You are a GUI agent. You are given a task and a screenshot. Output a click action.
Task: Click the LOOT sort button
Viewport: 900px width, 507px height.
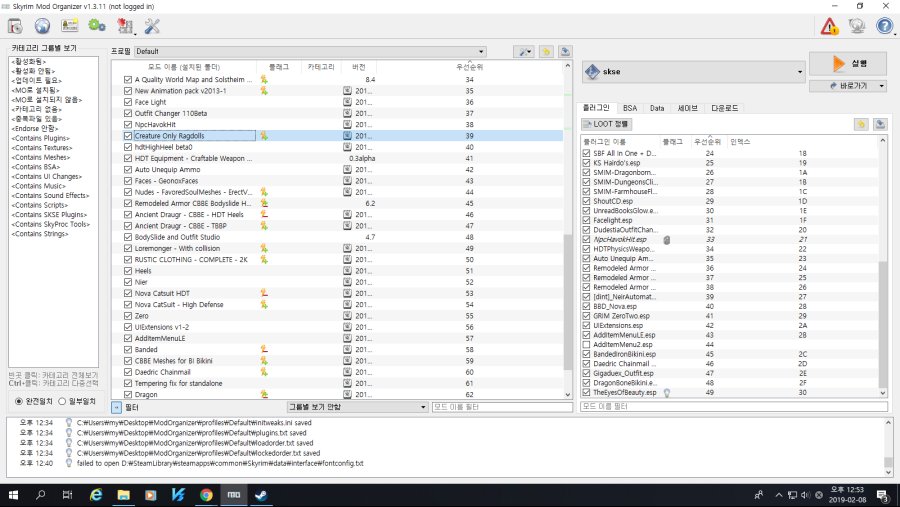[607, 124]
